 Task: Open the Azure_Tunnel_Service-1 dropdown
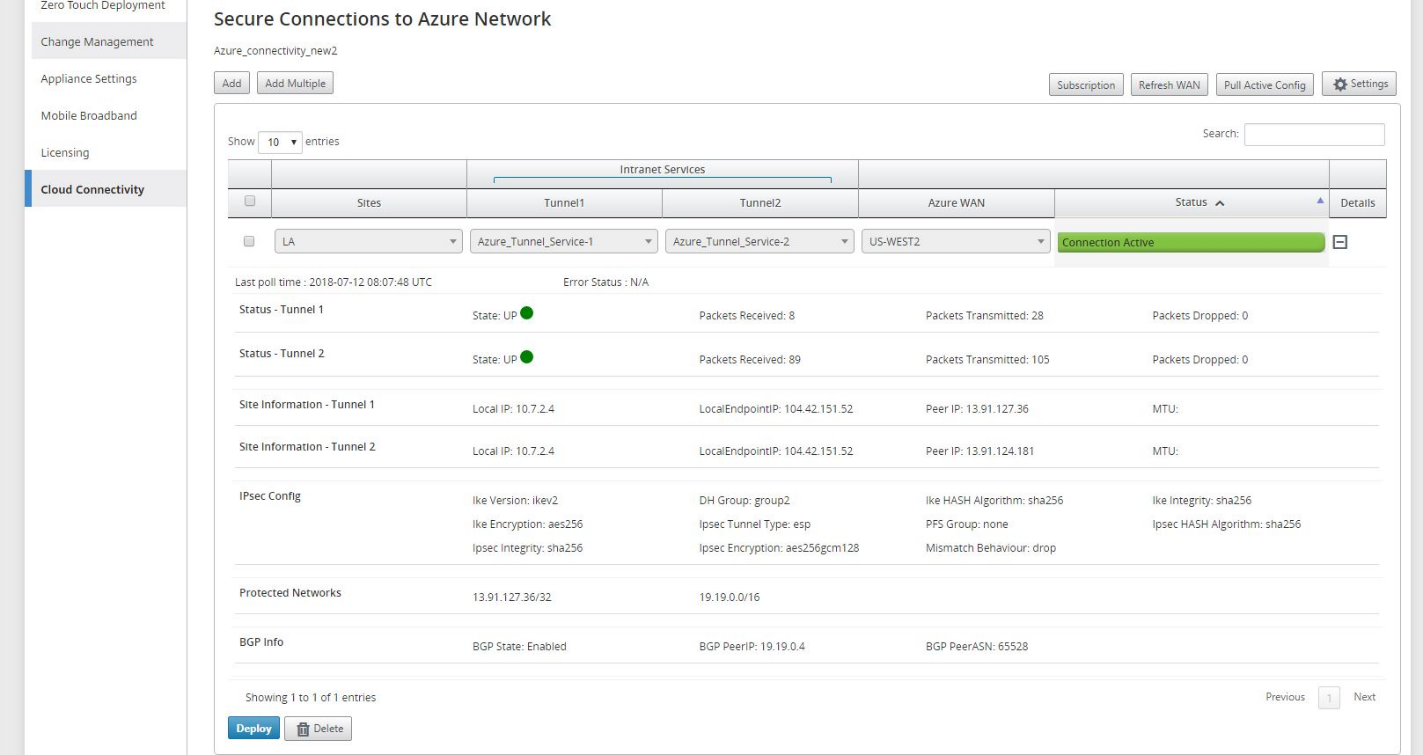563,242
